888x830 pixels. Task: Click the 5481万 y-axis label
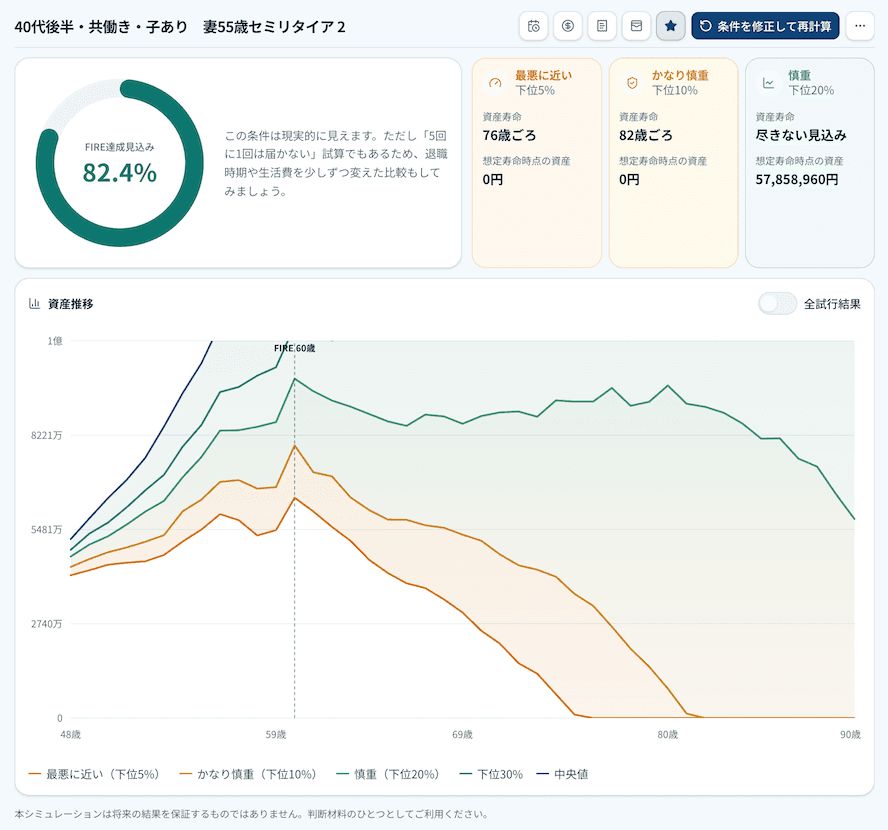(x=46, y=530)
